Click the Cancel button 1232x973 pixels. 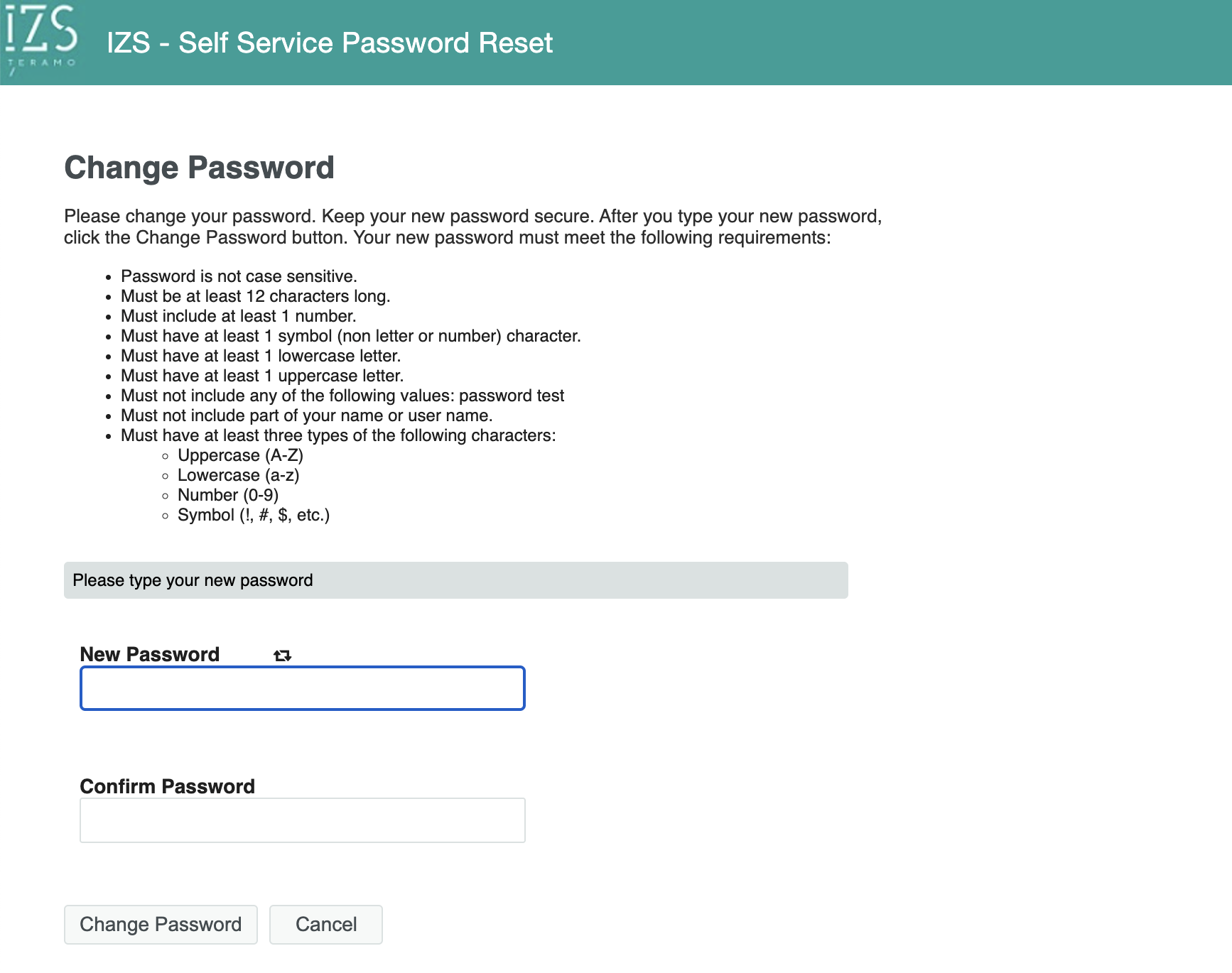point(325,924)
